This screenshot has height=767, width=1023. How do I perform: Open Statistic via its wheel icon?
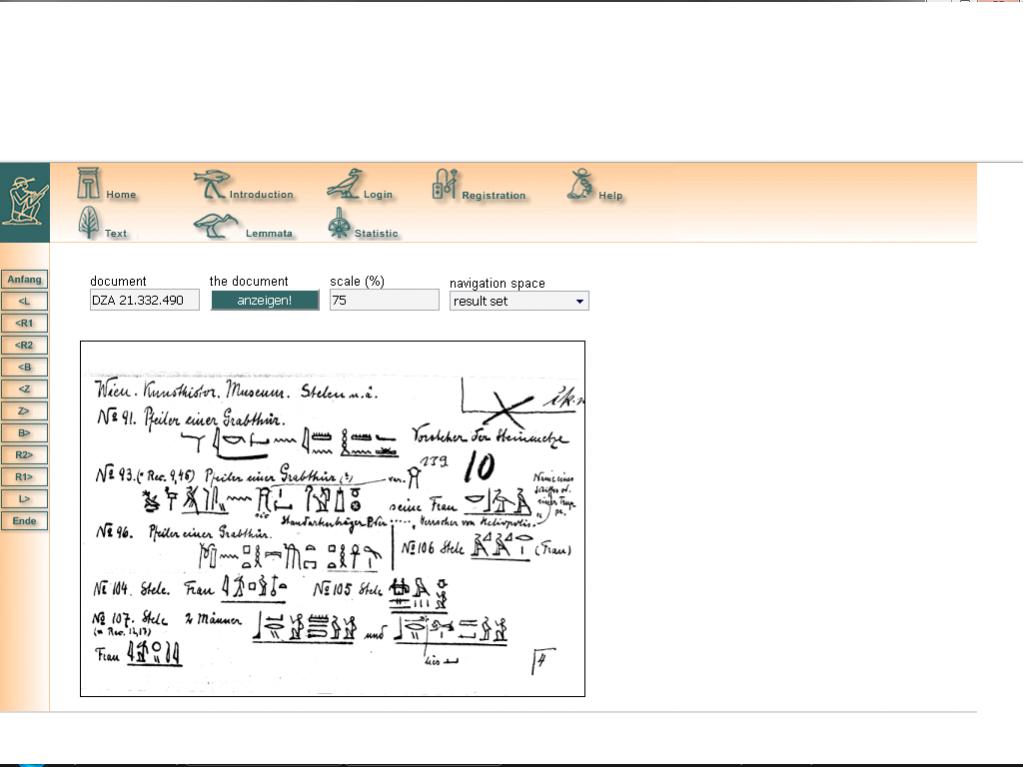point(339,224)
